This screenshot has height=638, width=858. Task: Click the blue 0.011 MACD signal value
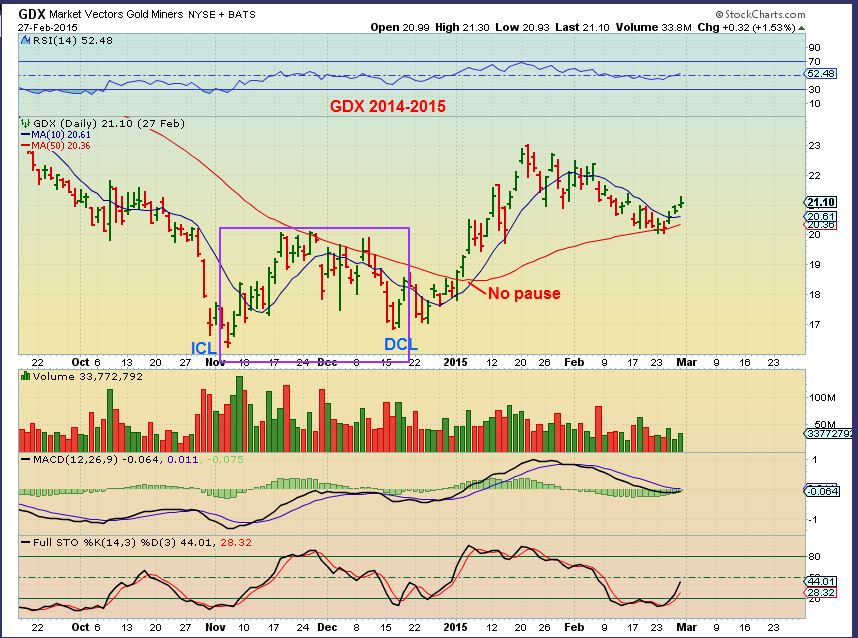(182, 460)
